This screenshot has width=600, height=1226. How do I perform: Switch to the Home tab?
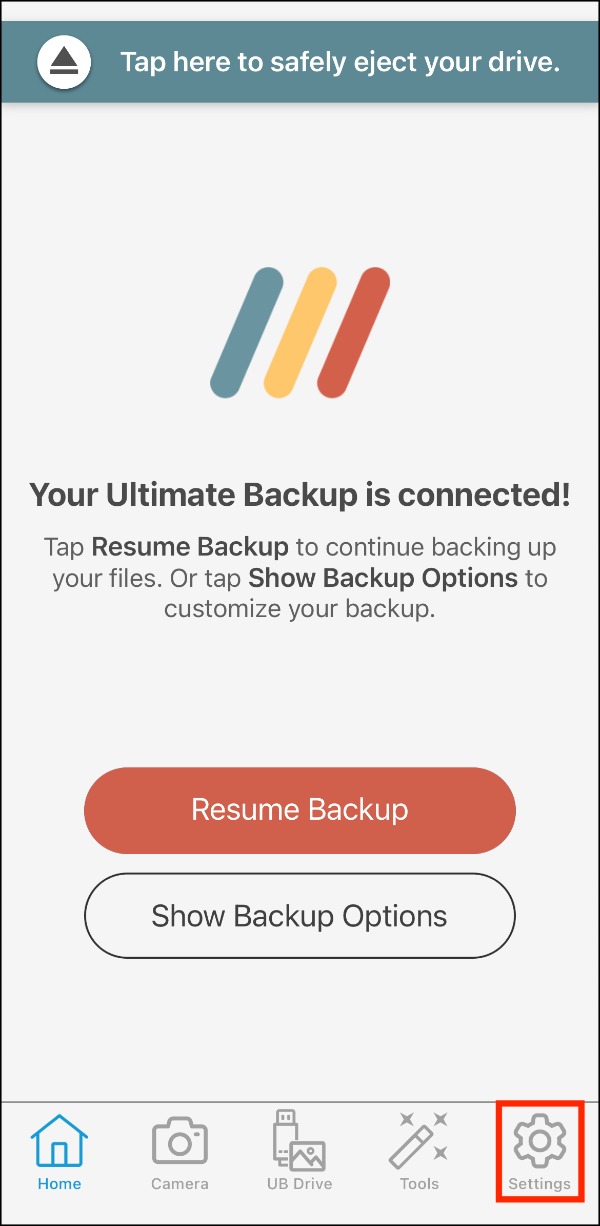click(59, 1152)
